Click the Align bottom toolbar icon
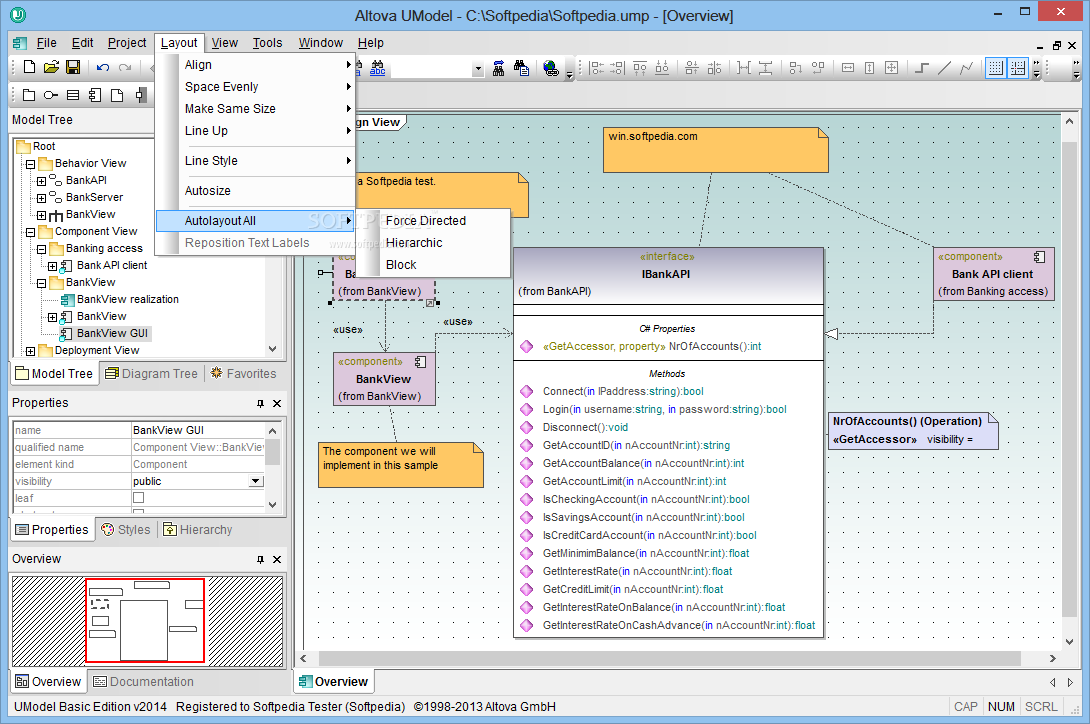This screenshot has width=1090, height=724. tap(662, 68)
